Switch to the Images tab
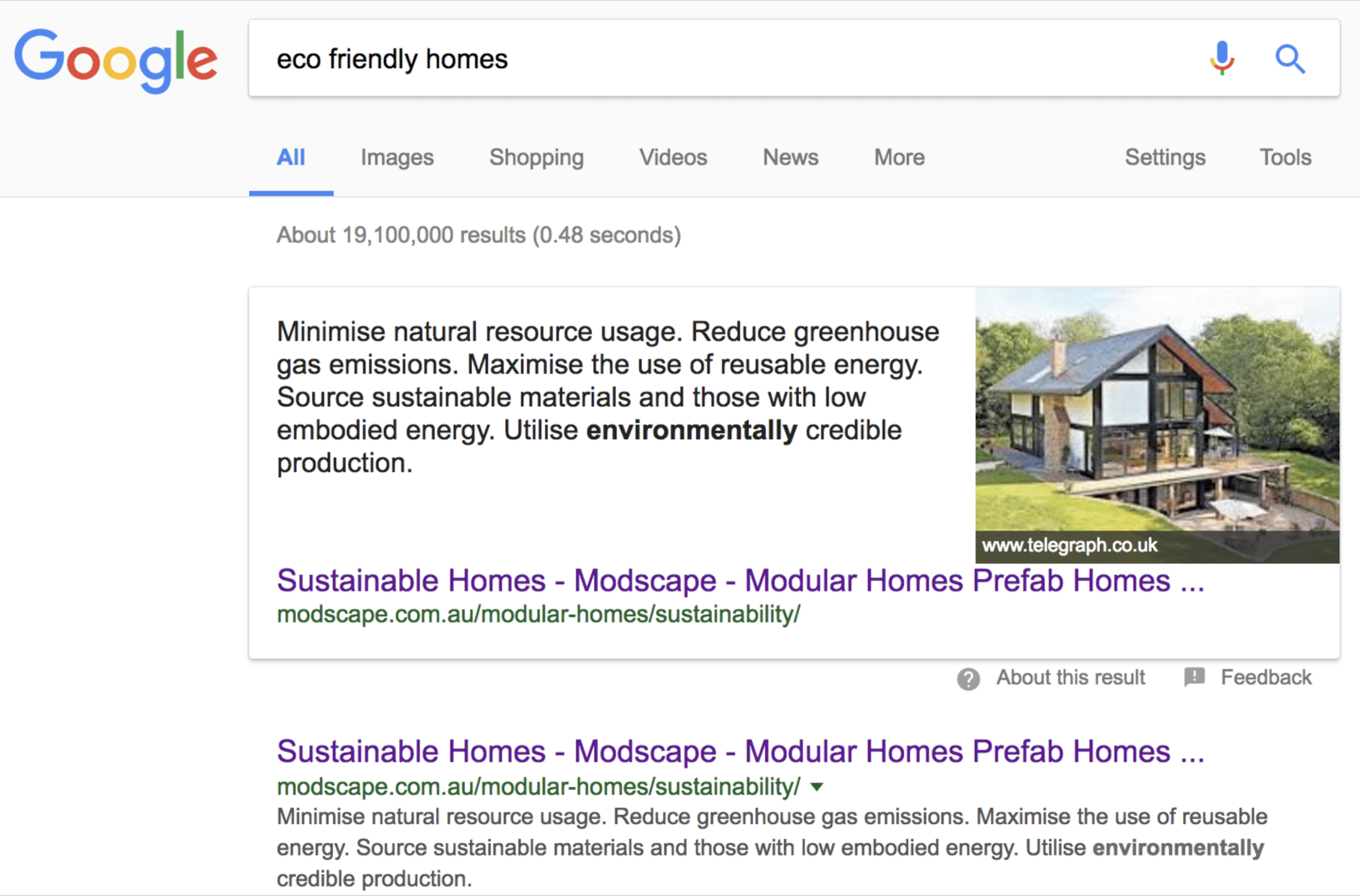Image resolution: width=1360 pixels, height=896 pixels. tap(397, 158)
